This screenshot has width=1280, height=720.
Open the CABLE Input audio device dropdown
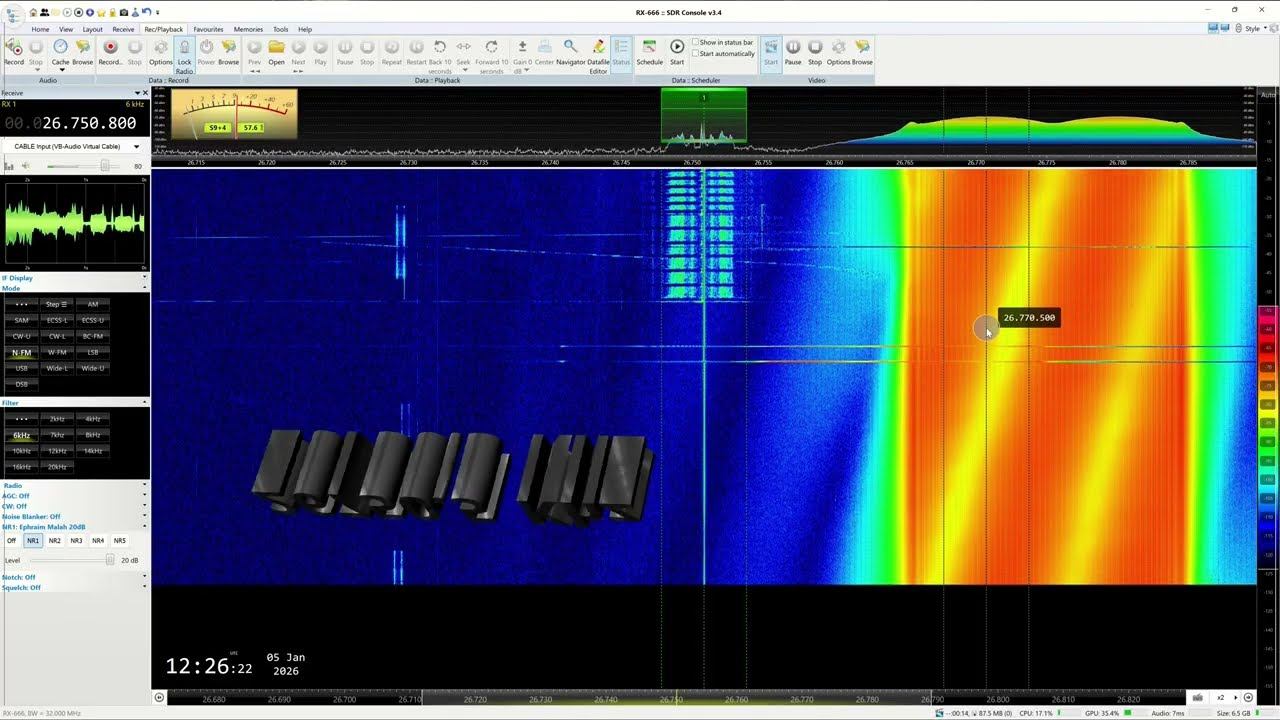coord(136,147)
